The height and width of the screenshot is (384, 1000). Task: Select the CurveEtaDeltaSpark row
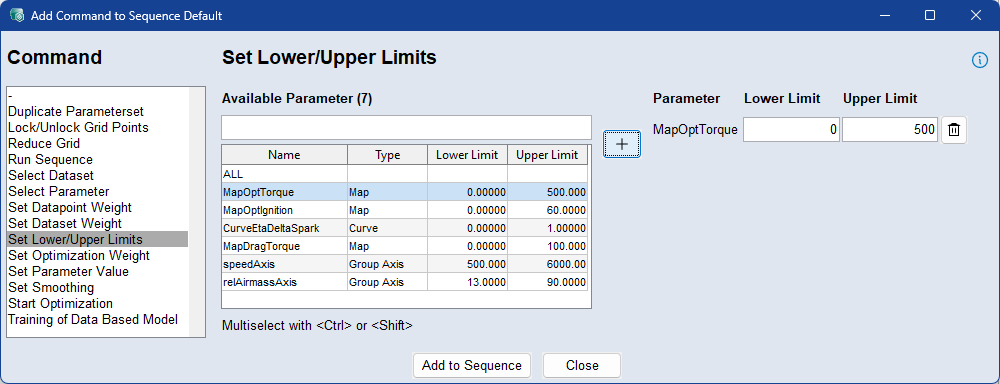tap(404, 228)
